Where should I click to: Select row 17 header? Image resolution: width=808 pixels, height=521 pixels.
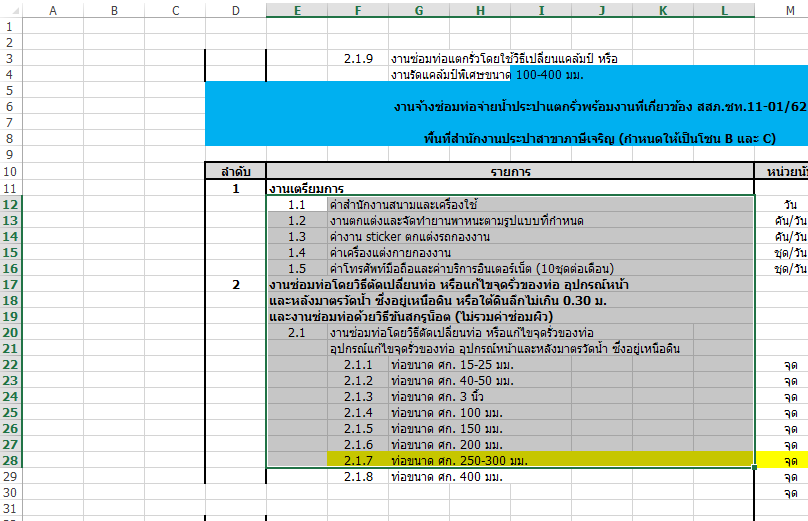tap(10, 284)
